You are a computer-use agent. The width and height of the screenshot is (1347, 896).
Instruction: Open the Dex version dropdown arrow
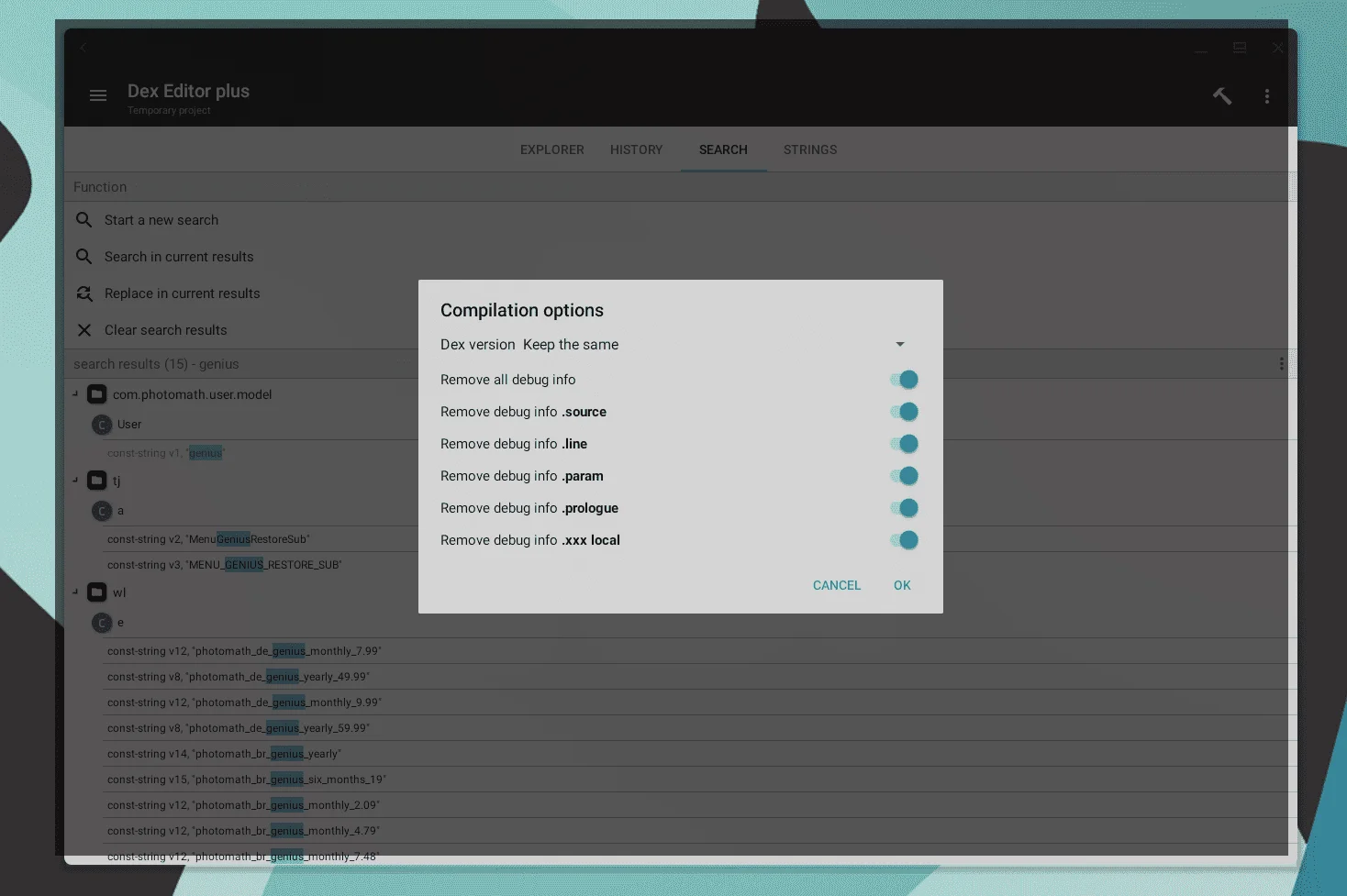point(900,344)
